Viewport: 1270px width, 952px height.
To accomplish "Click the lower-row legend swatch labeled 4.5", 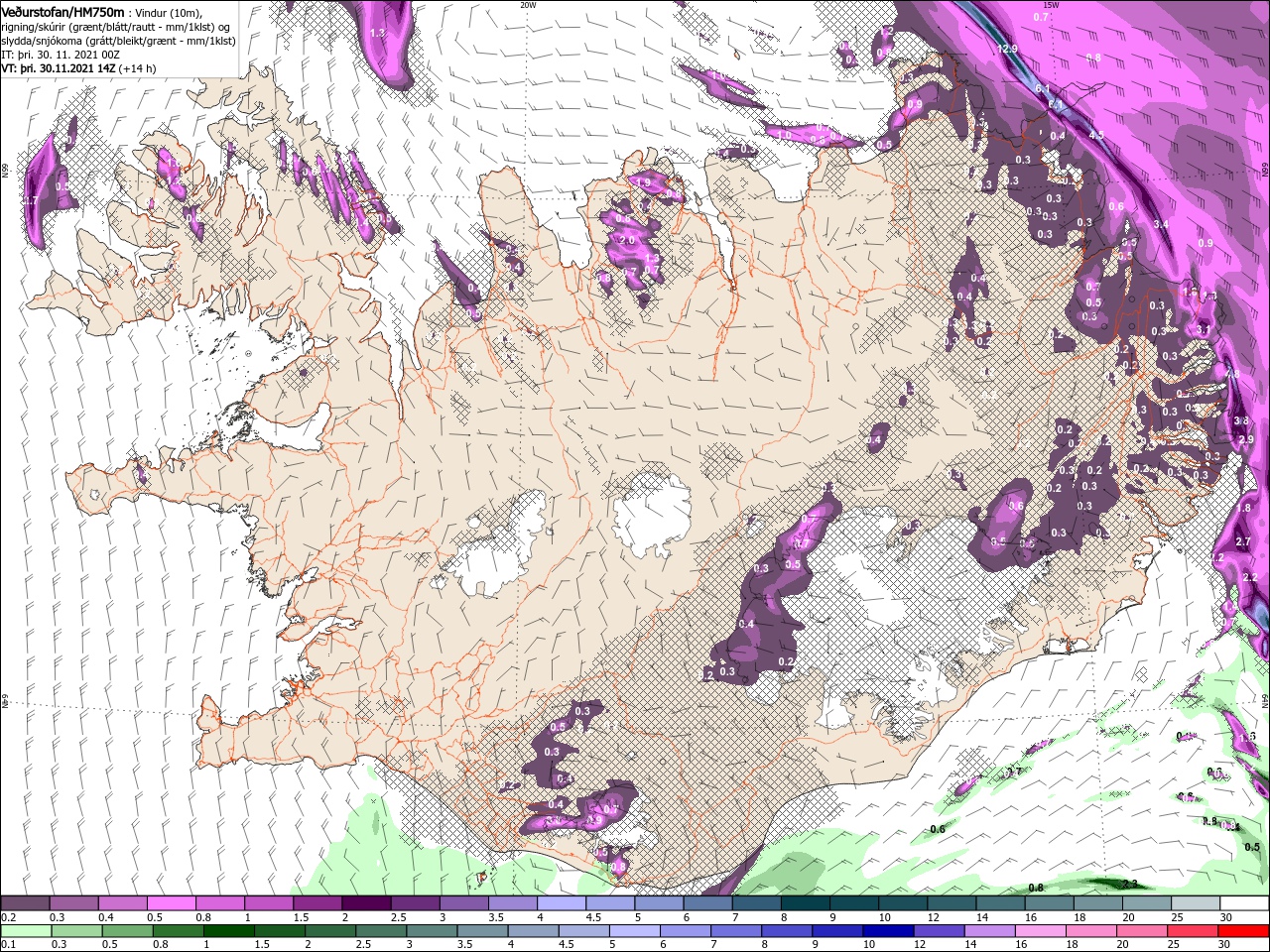I will tap(584, 930).
